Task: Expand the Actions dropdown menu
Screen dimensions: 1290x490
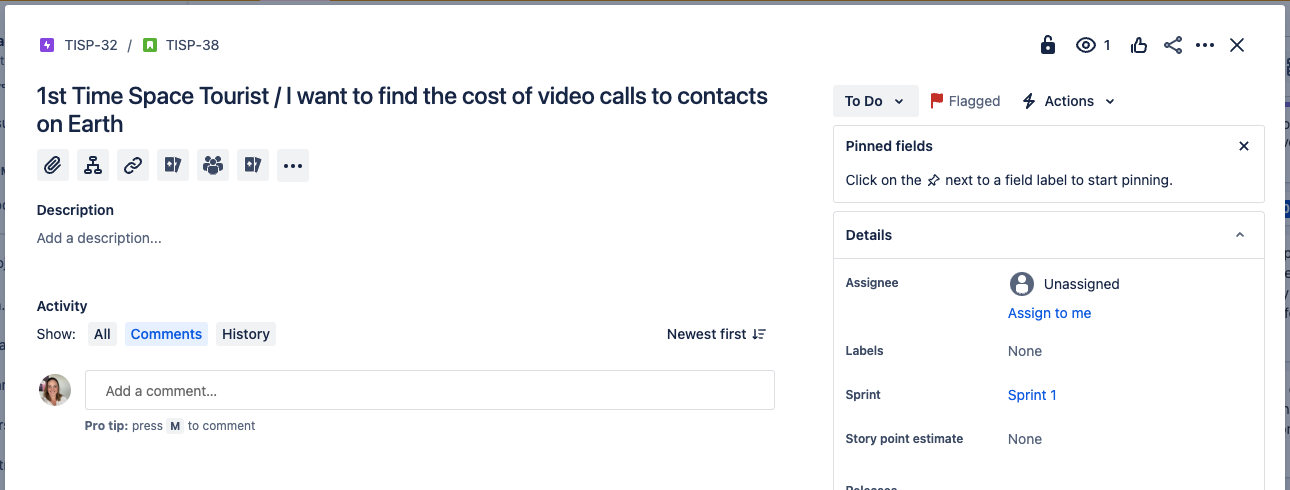Action: point(1068,101)
